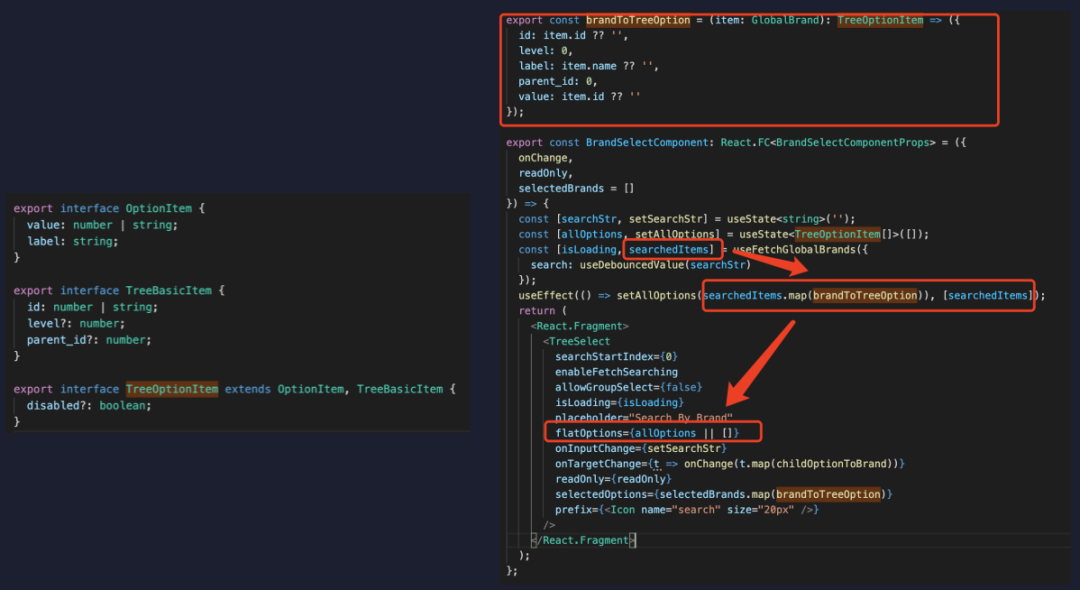
Task: Click the 'readOnly={readOnly}' prop
Action: 613,478
